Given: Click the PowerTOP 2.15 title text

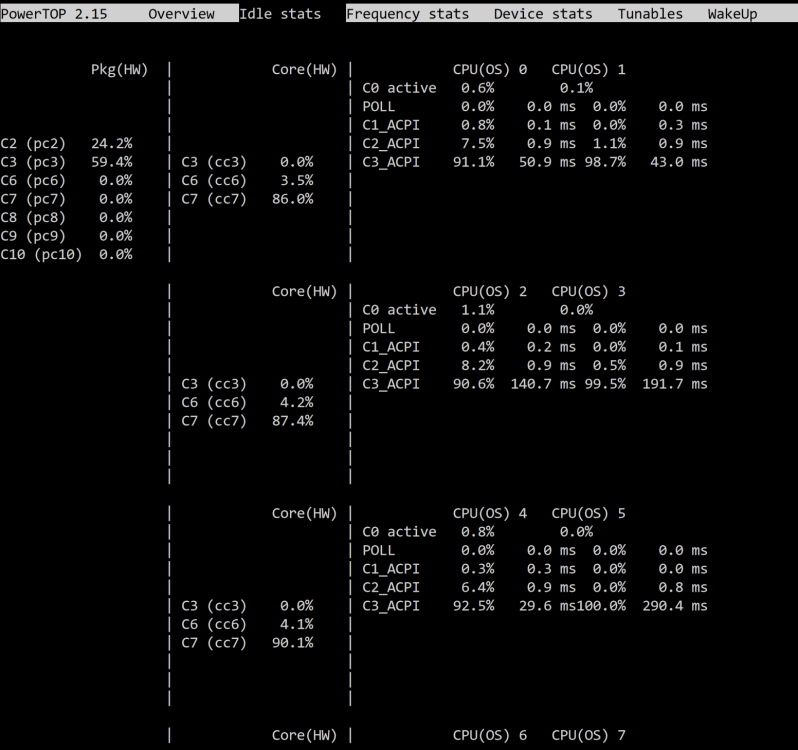Looking at the screenshot, I should point(54,14).
